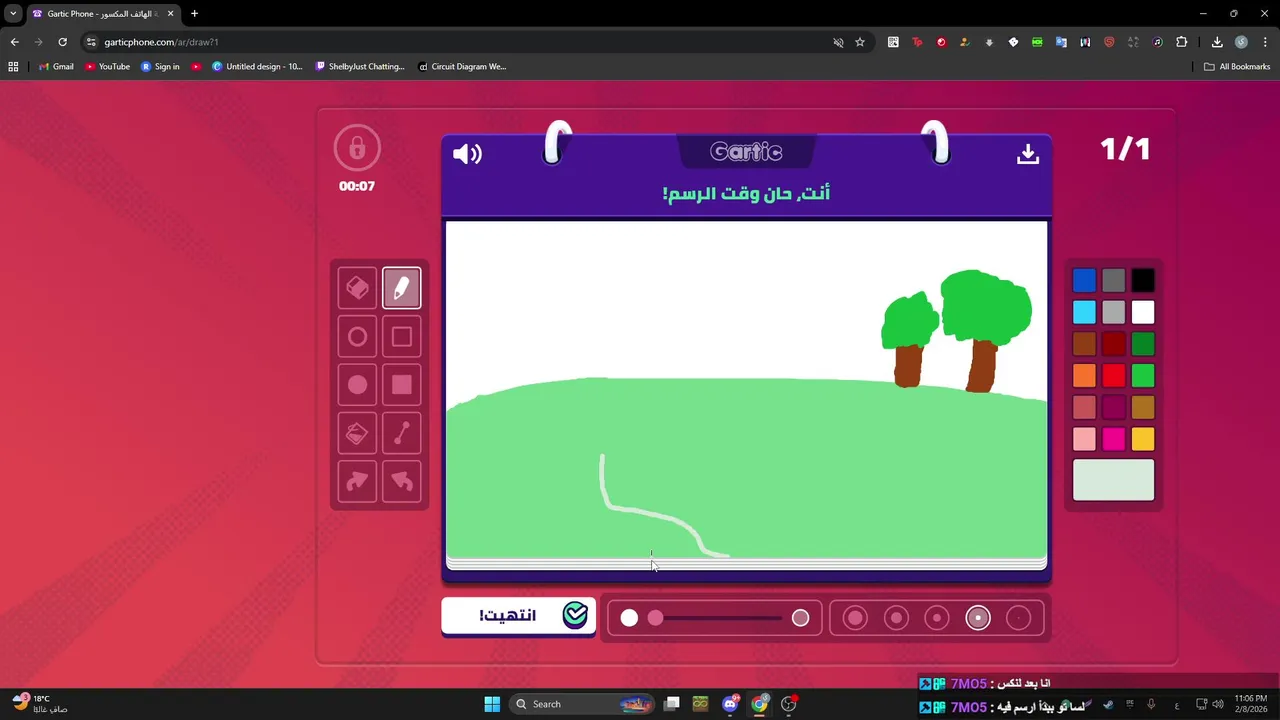Open Chrome from the taskbar

[760, 704]
